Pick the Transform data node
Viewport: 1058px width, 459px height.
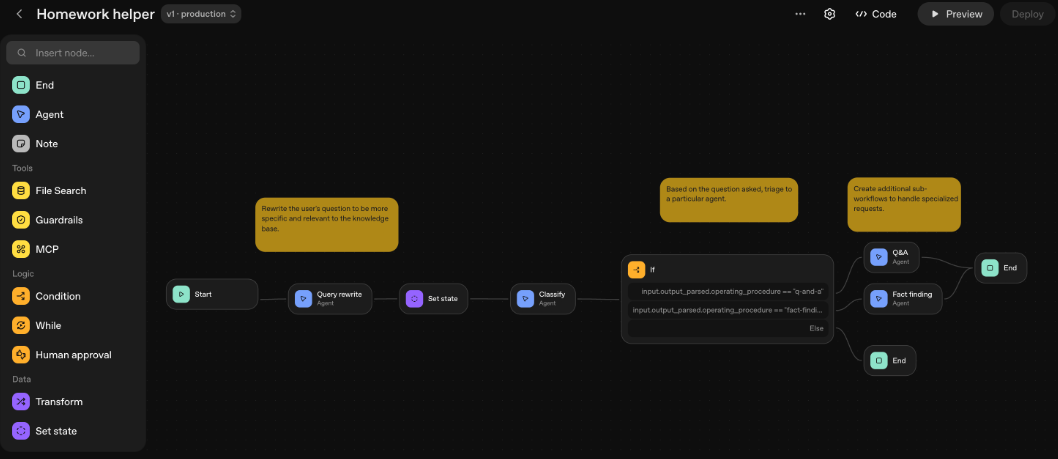pos(58,401)
